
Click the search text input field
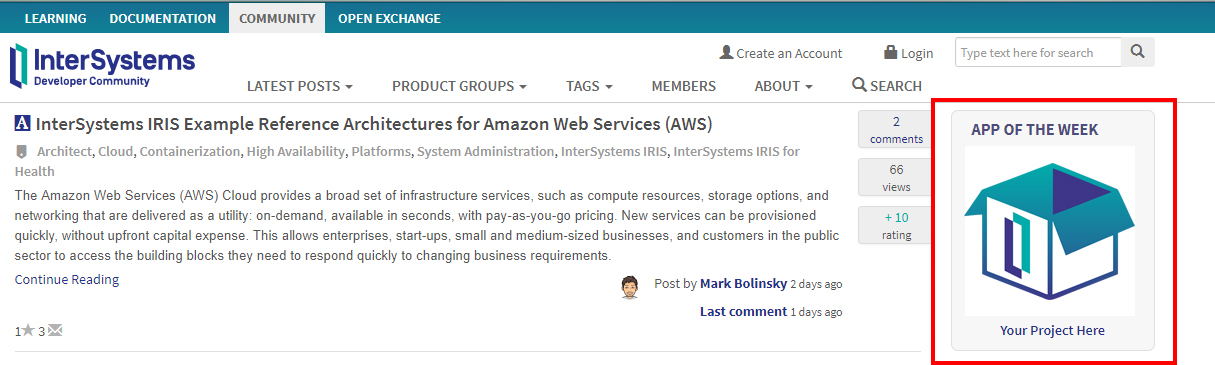point(1038,53)
